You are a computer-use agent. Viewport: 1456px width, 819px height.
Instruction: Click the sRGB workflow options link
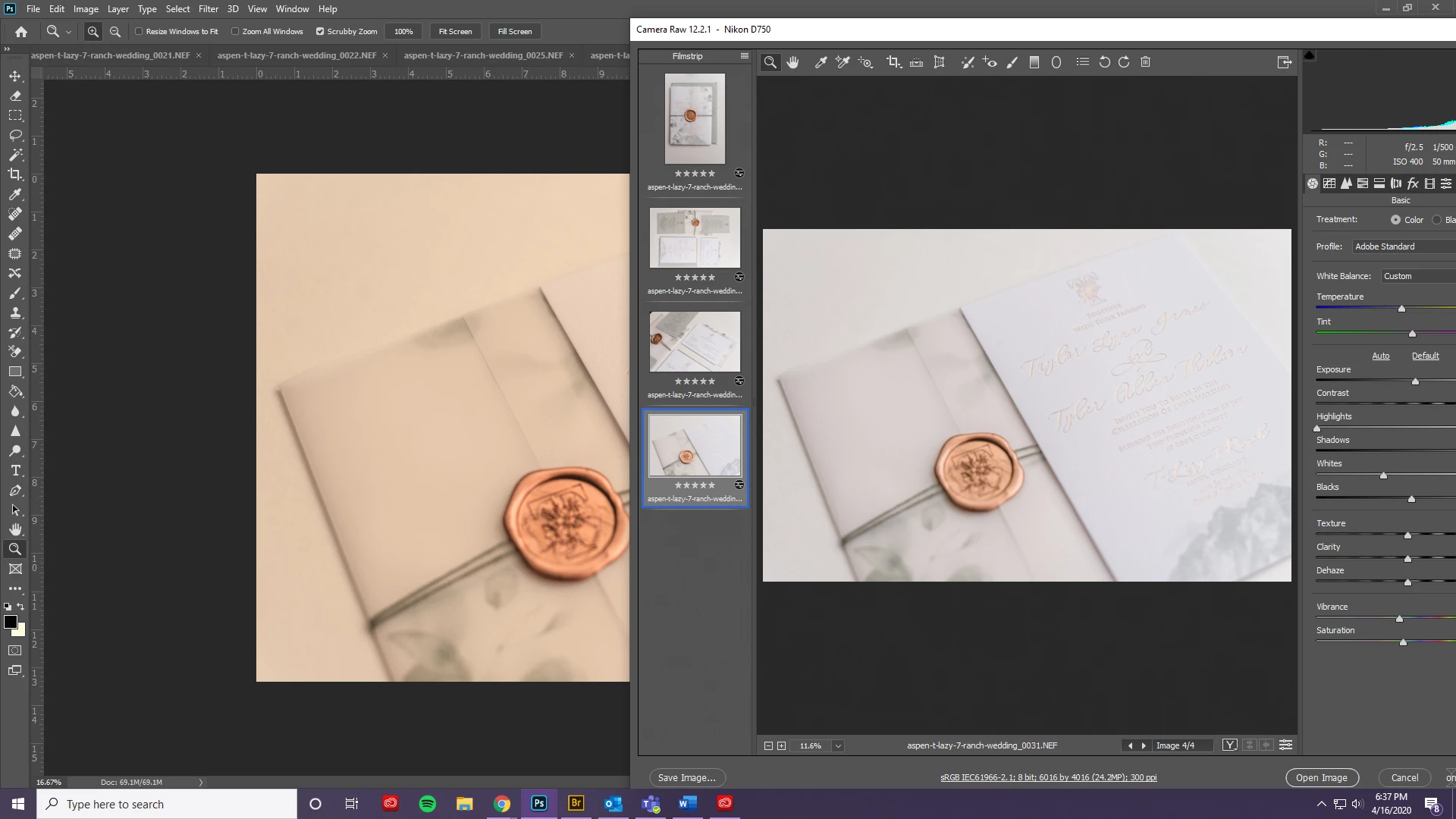pyautogui.click(x=1048, y=777)
